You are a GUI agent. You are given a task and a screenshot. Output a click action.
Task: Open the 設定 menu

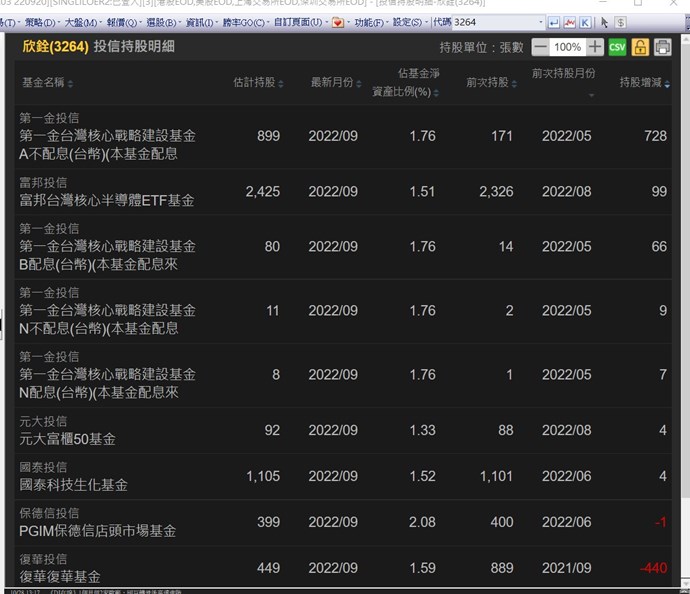[406, 22]
